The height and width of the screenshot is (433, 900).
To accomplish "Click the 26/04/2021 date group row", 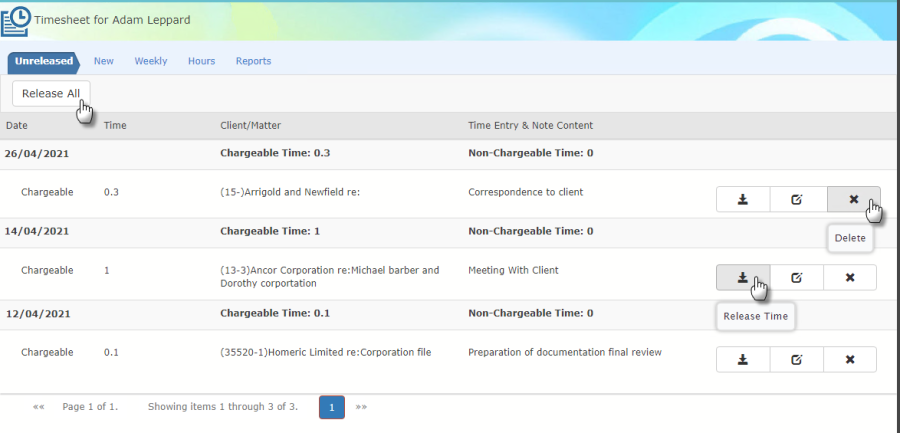I will point(450,153).
